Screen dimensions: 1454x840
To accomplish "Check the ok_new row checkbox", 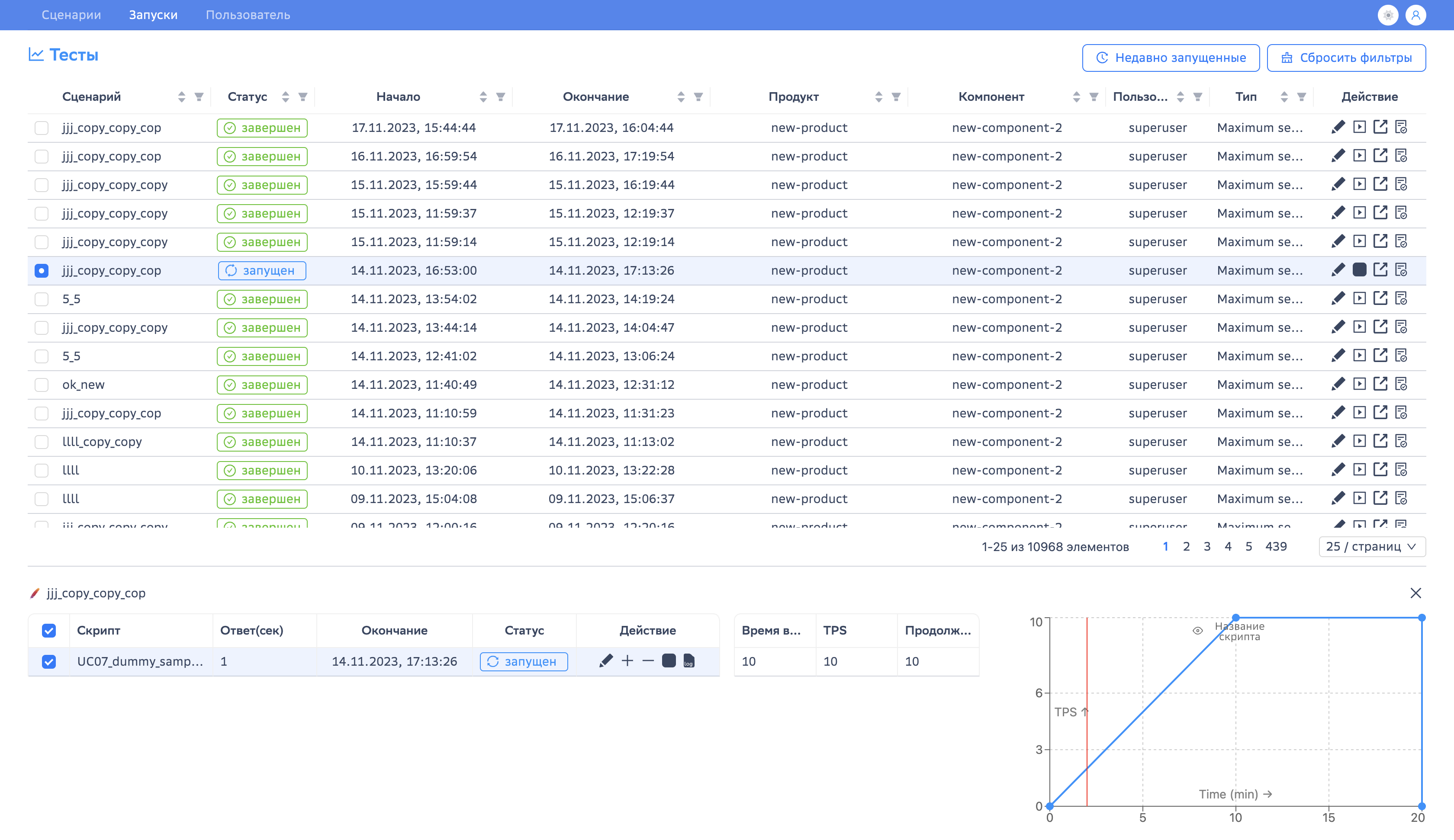I will click(x=42, y=385).
